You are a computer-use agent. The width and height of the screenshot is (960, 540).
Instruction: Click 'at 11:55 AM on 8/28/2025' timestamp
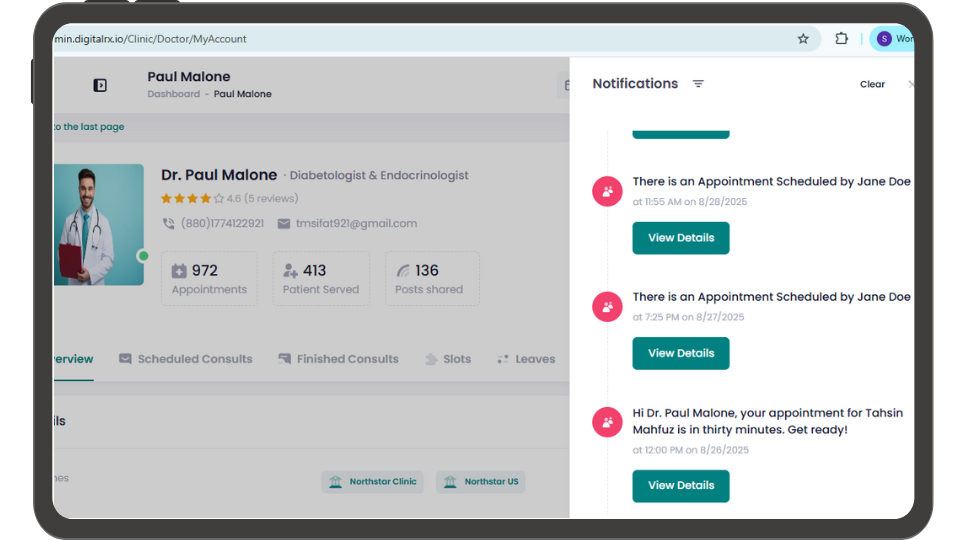point(689,201)
